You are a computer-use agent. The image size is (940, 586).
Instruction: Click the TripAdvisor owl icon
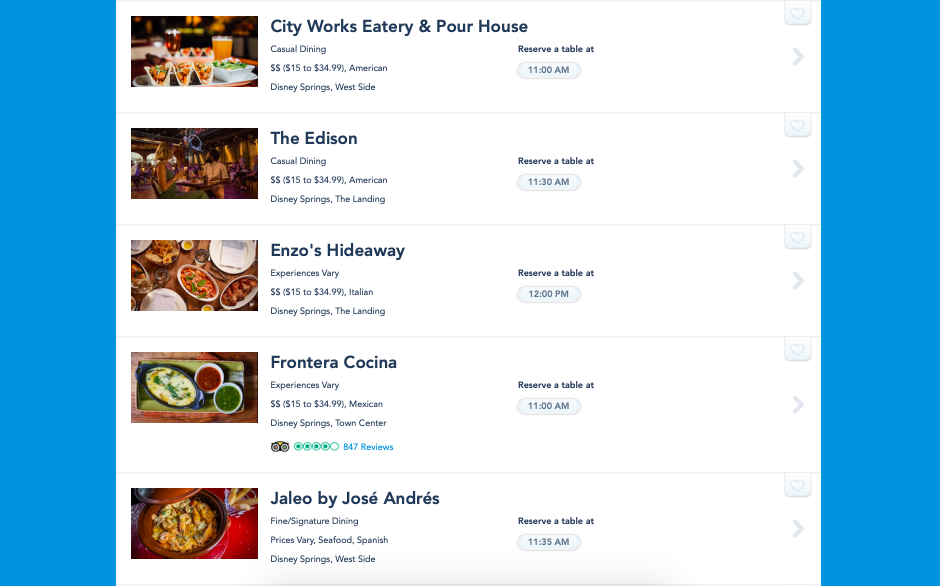(x=280, y=447)
